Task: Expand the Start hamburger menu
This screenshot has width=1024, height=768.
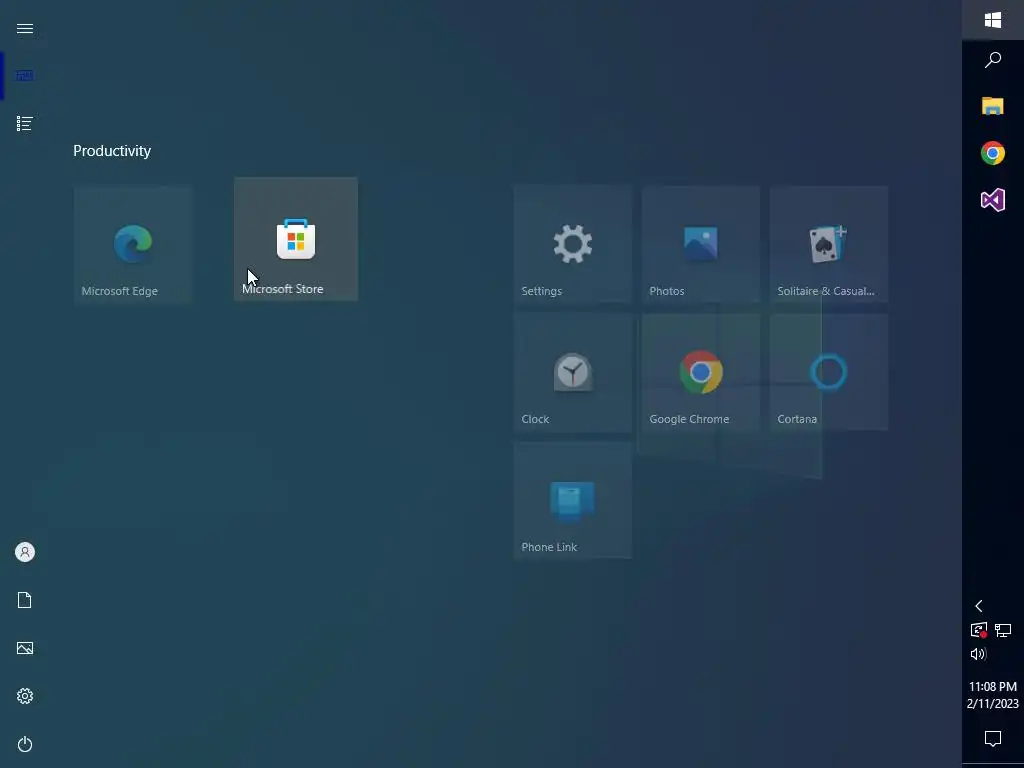Action: pos(25,28)
